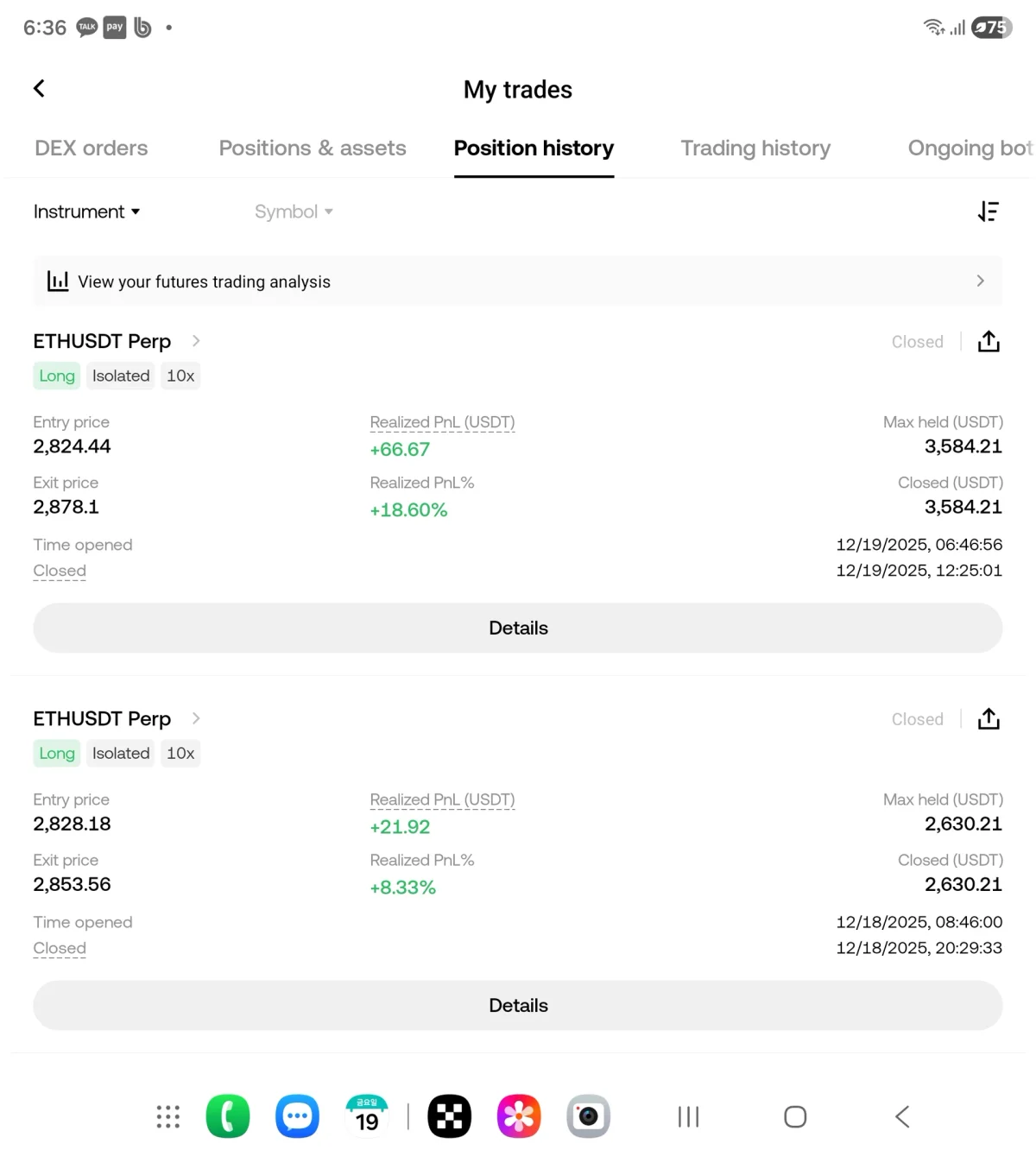Open the app drawer grid icon

coord(168,1116)
